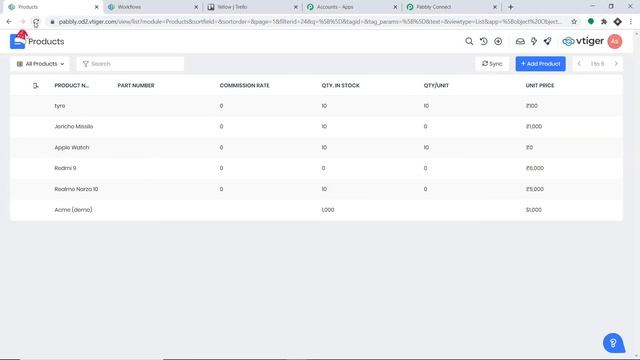Switch to the Workflows browser tab
The height and width of the screenshot is (360, 640).
click(x=153, y=7)
